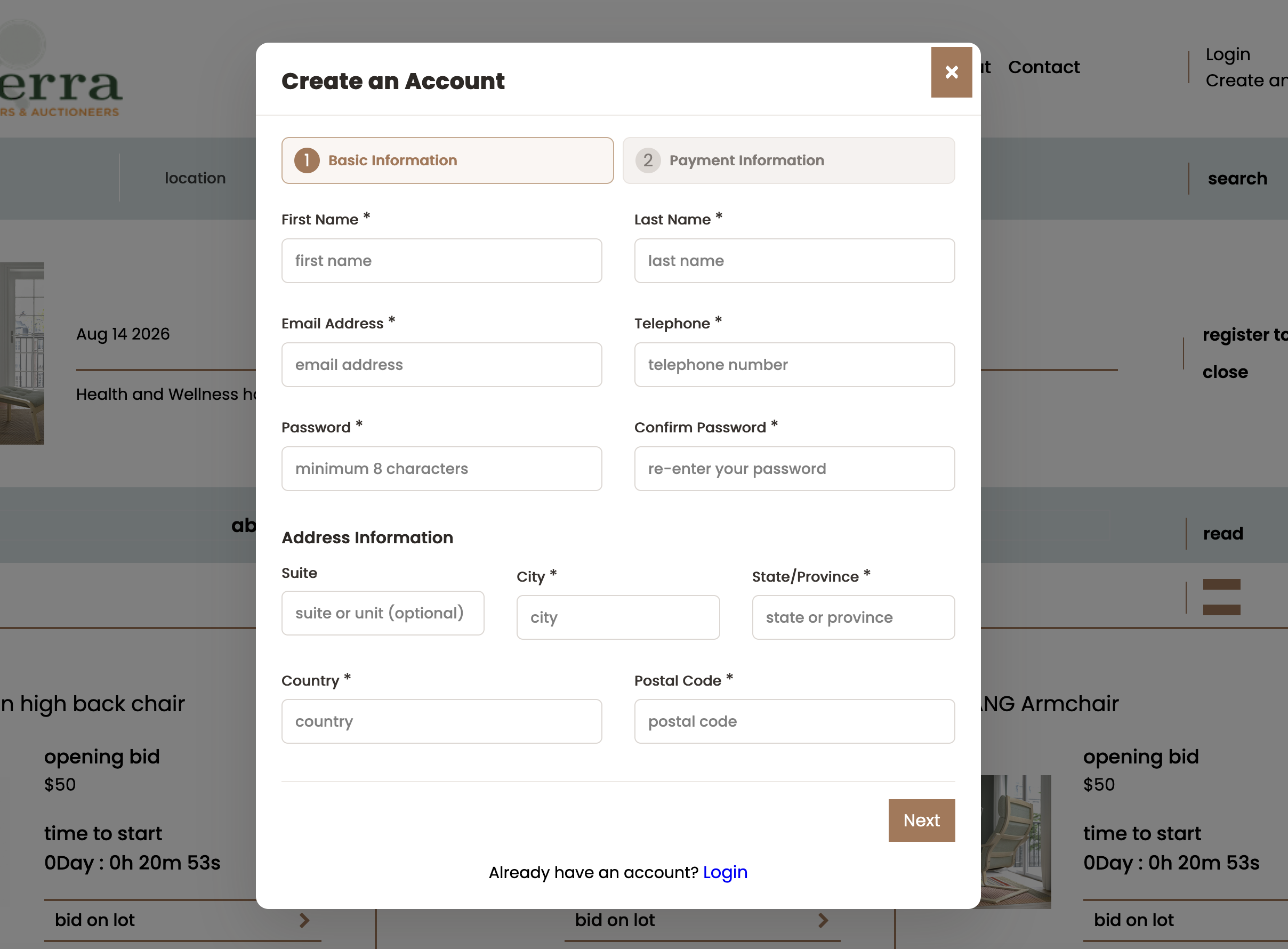Close the Create an Account dialog
The height and width of the screenshot is (949, 1288).
[952, 72]
